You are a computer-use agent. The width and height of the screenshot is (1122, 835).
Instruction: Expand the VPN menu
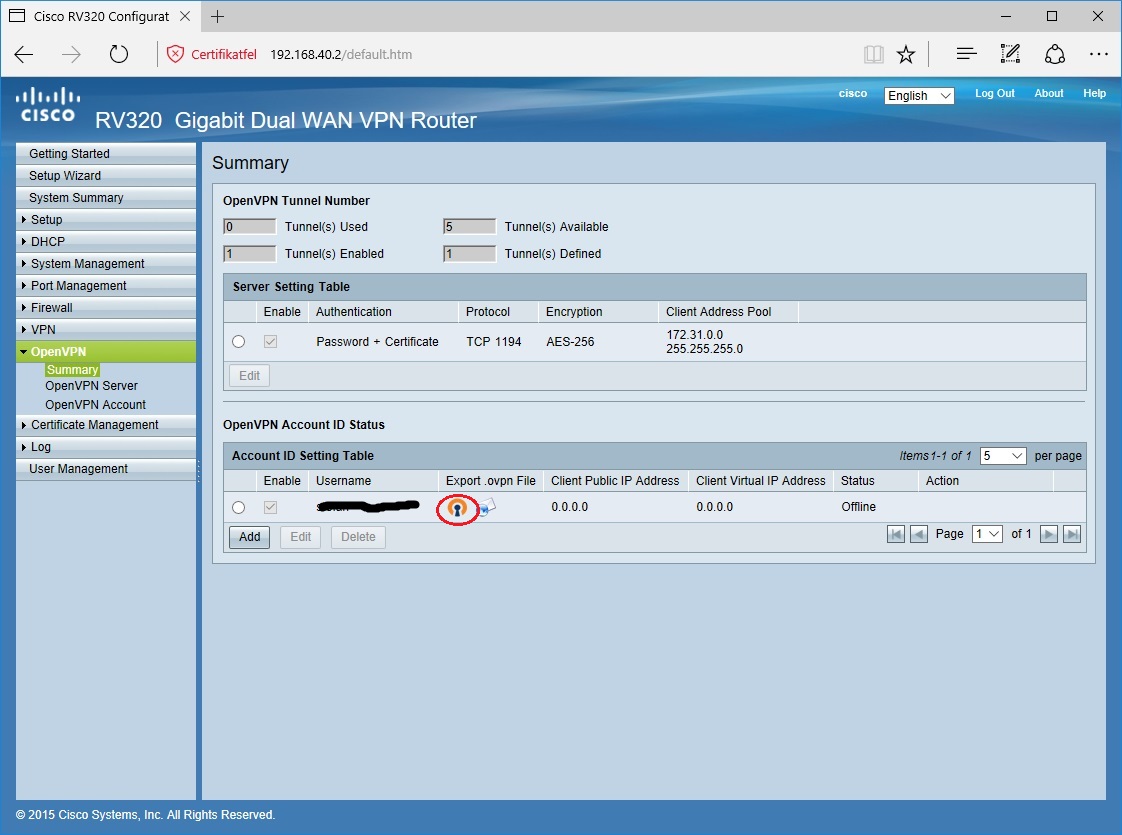(x=106, y=330)
